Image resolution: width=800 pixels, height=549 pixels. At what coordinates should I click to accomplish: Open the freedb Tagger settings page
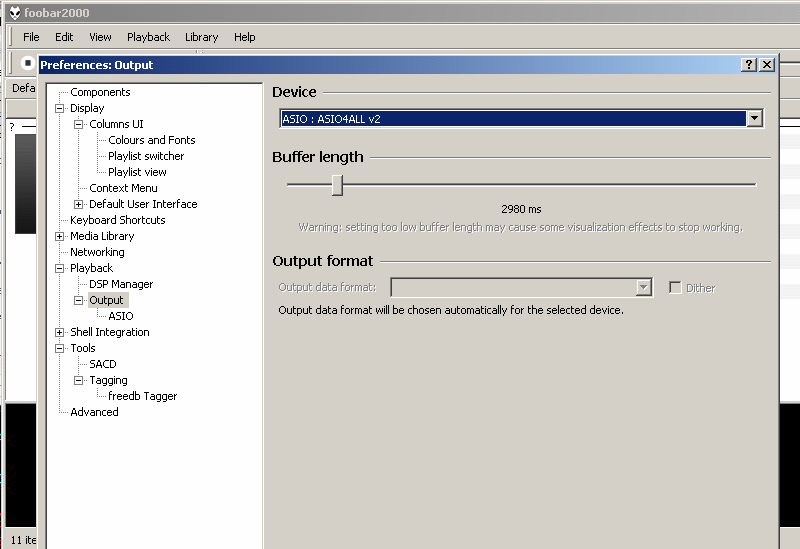click(142, 396)
